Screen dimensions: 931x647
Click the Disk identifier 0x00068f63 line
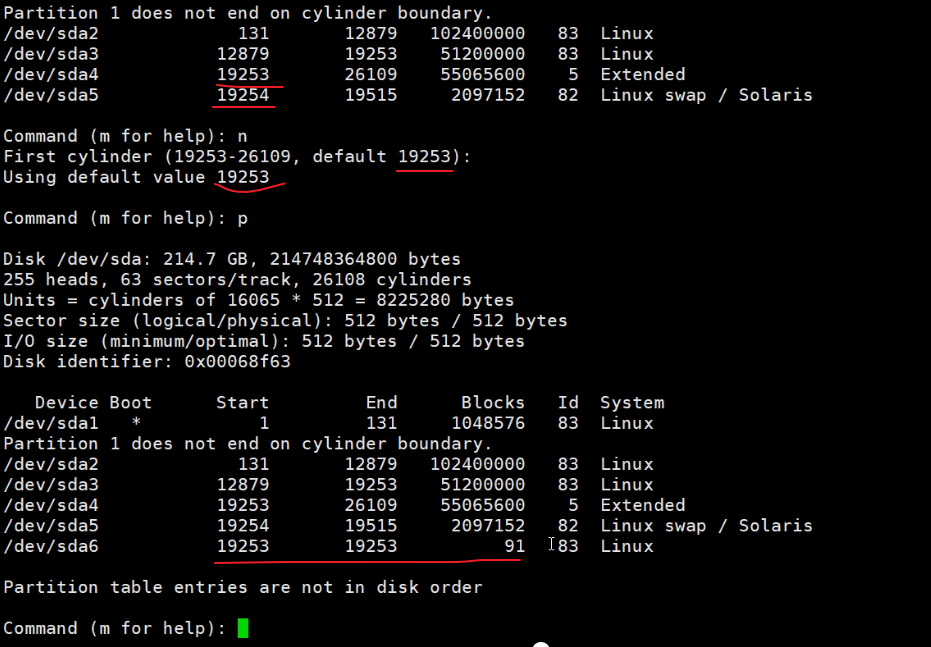[147, 362]
